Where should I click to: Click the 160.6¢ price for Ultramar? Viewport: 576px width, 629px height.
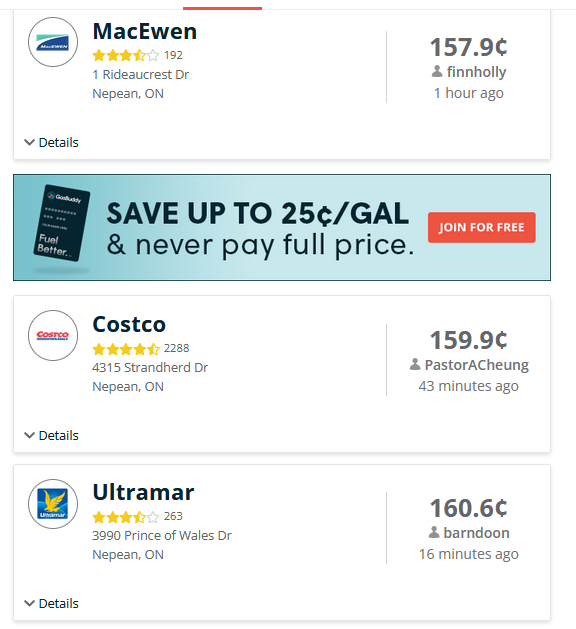point(469,508)
